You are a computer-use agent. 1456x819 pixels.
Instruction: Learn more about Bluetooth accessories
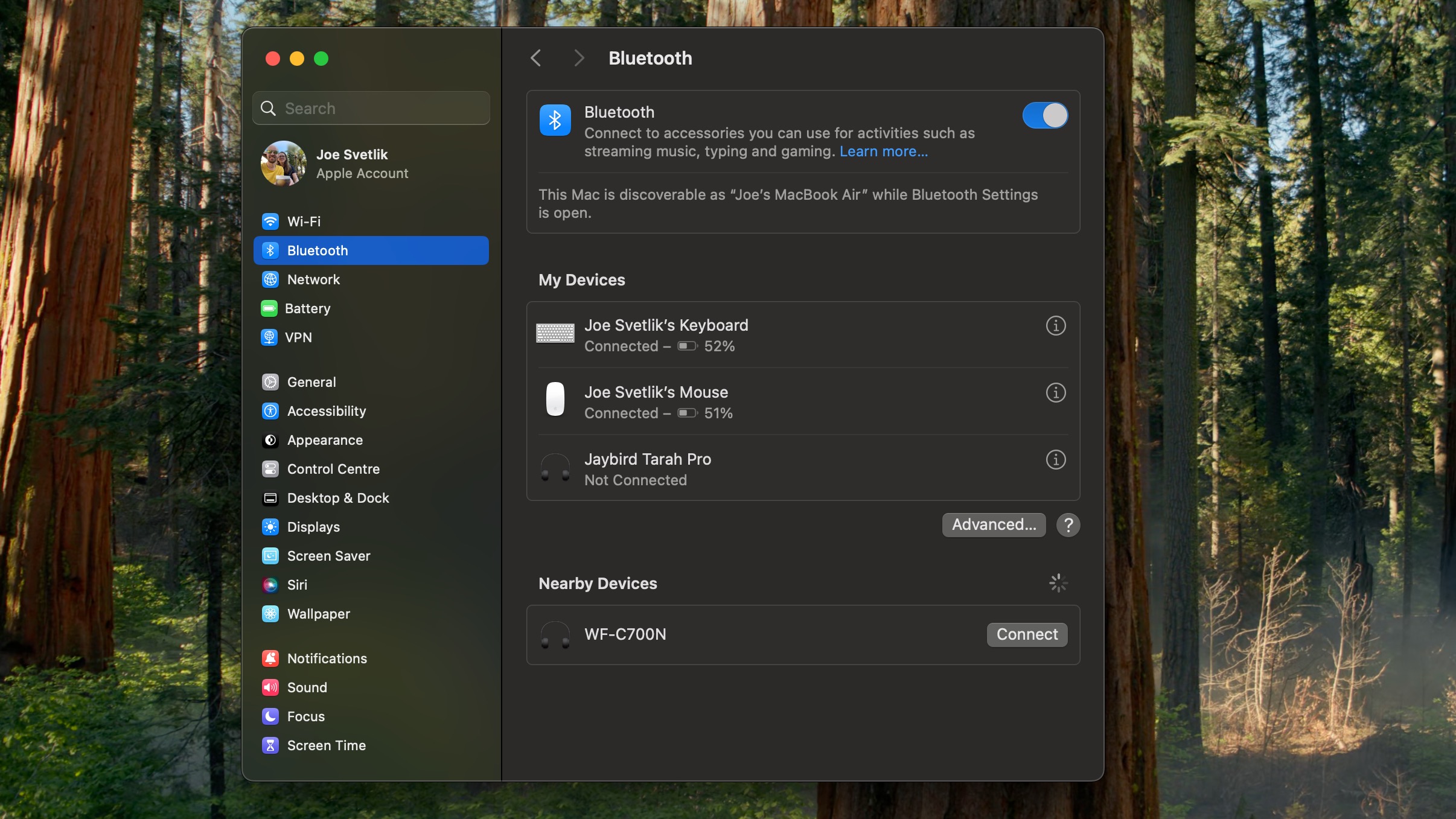pyautogui.click(x=883, y=151)
